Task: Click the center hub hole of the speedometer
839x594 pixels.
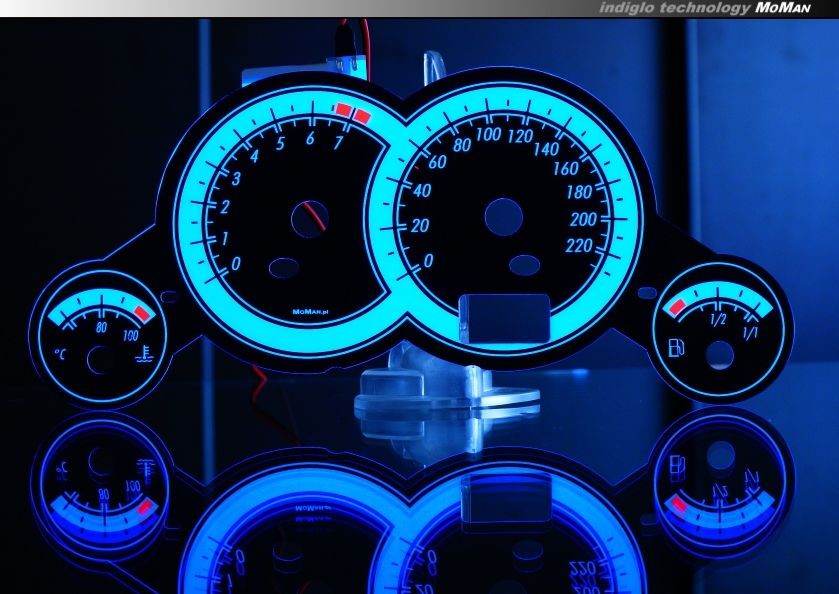Action: (504, 217)
